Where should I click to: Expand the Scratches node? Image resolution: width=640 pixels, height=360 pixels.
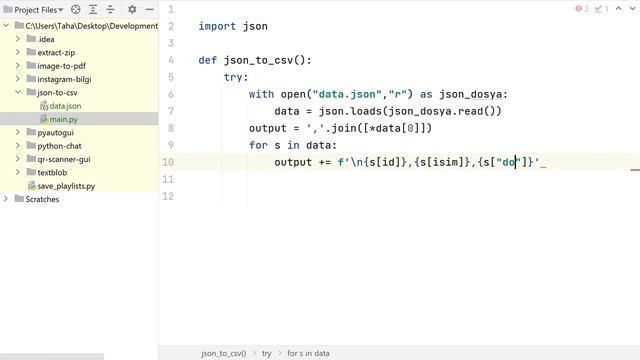[6, 199]
